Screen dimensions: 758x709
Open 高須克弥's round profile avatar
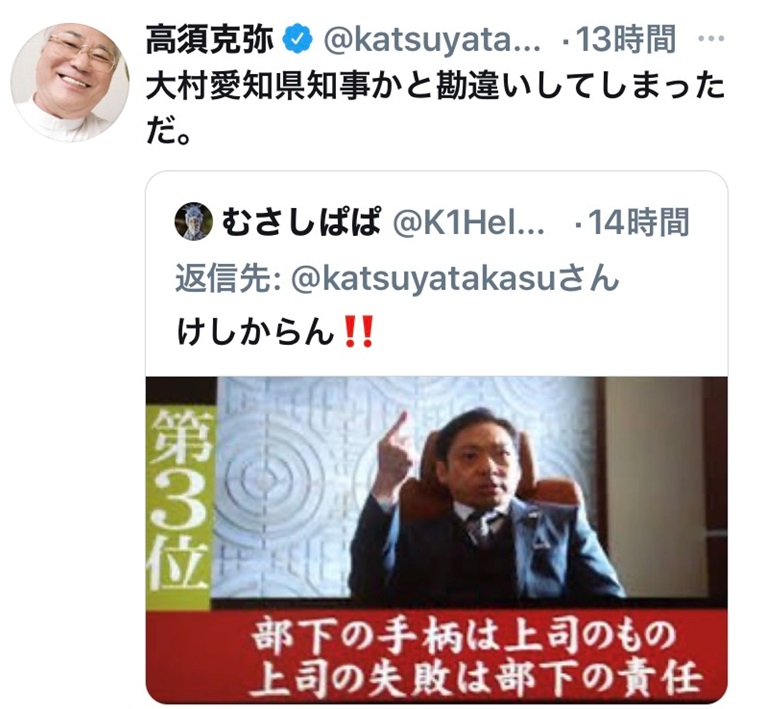(x=70, y=82)
